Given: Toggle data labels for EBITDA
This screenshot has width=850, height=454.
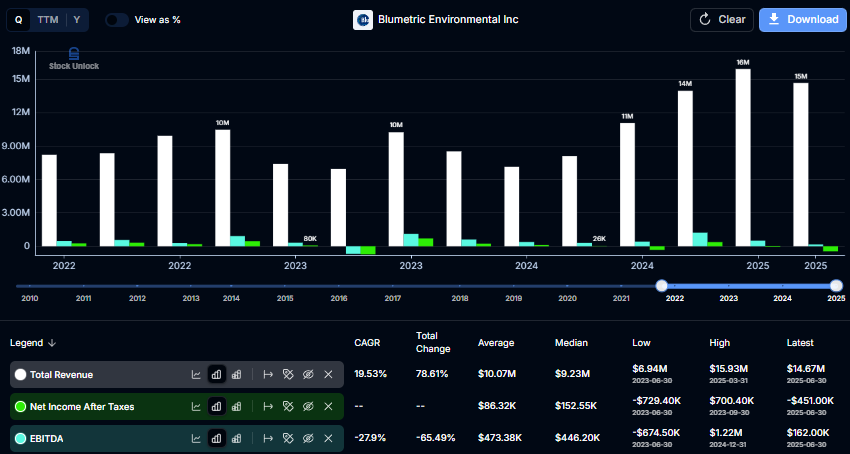Looking at the screenshot, I should point(288,438).
